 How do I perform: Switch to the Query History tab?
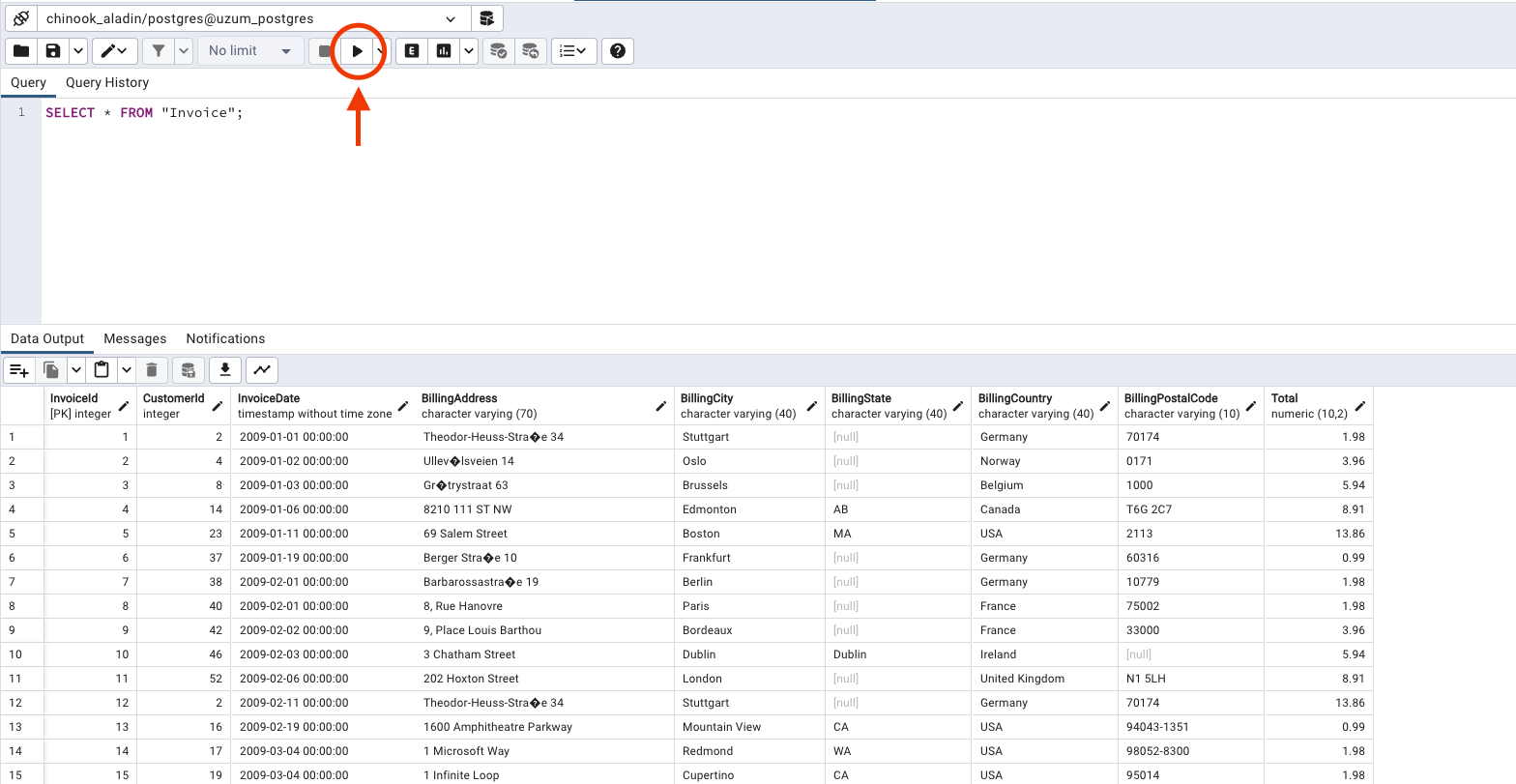[x=107, y=83]
